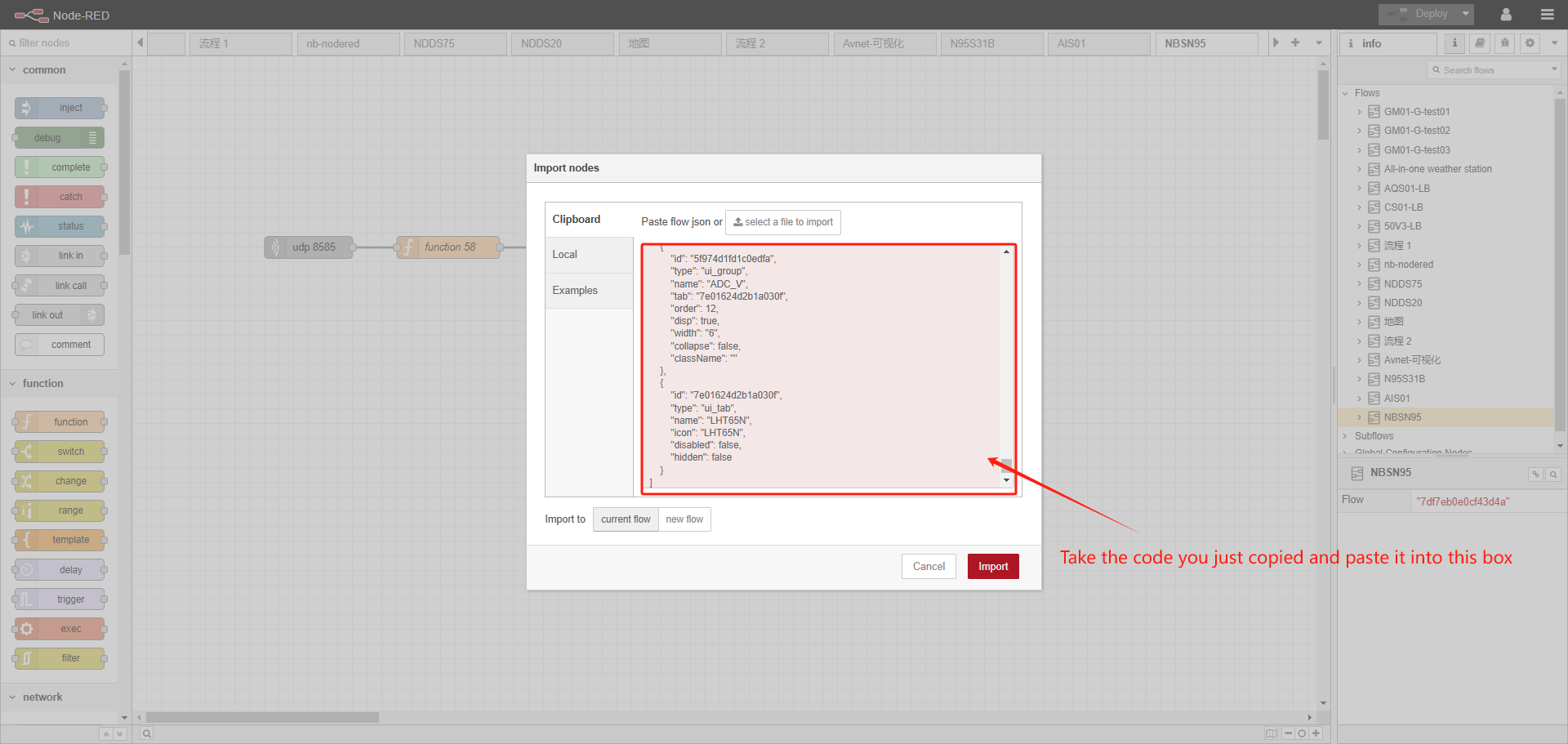
Task: Open the NDDS75 flow tab
Action: [x=456, y=43]
